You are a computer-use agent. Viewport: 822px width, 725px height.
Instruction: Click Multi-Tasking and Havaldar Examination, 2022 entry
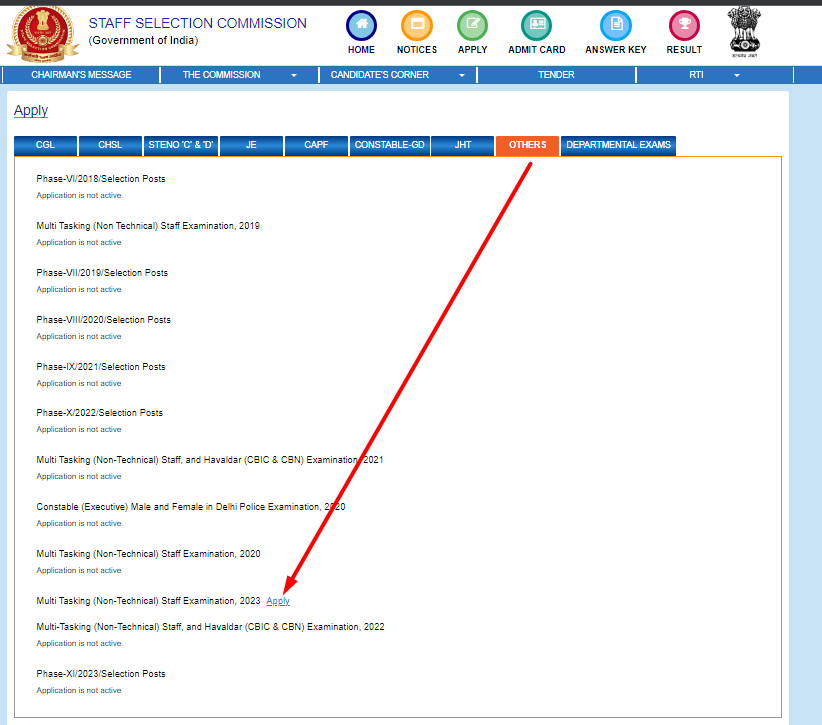click(210, 627)
